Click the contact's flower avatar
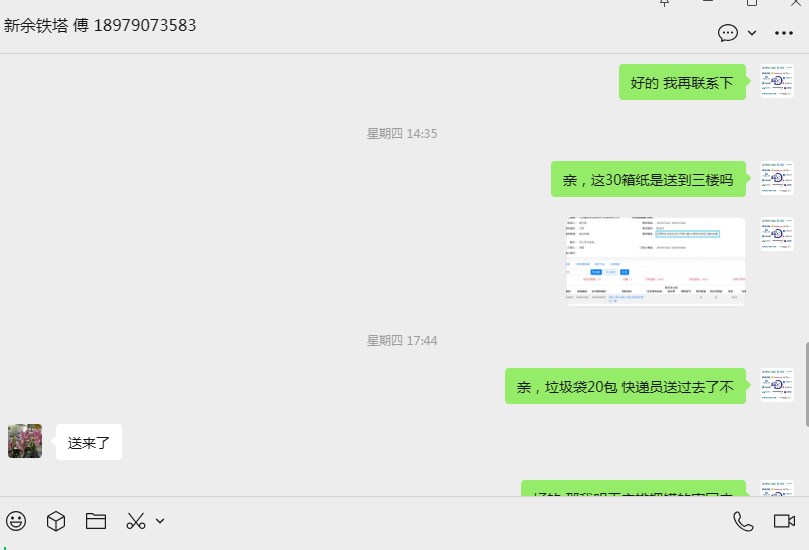The height and width of the screenshot is (550, 809). (25, 441)
